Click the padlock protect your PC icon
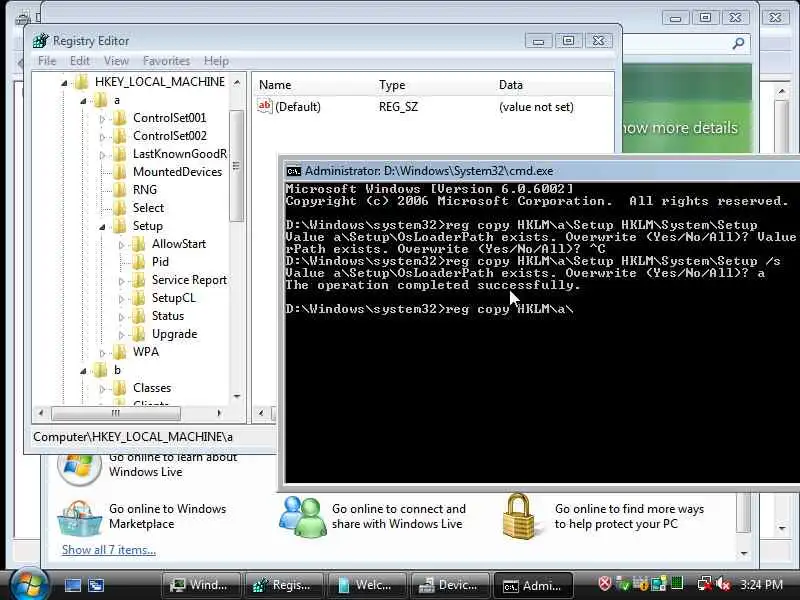Screen dimensions: 800x600 coord(518,516)
